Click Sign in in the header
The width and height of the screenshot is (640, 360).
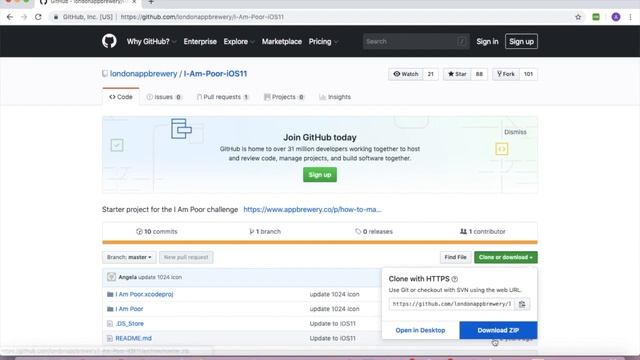pos(487,42)
